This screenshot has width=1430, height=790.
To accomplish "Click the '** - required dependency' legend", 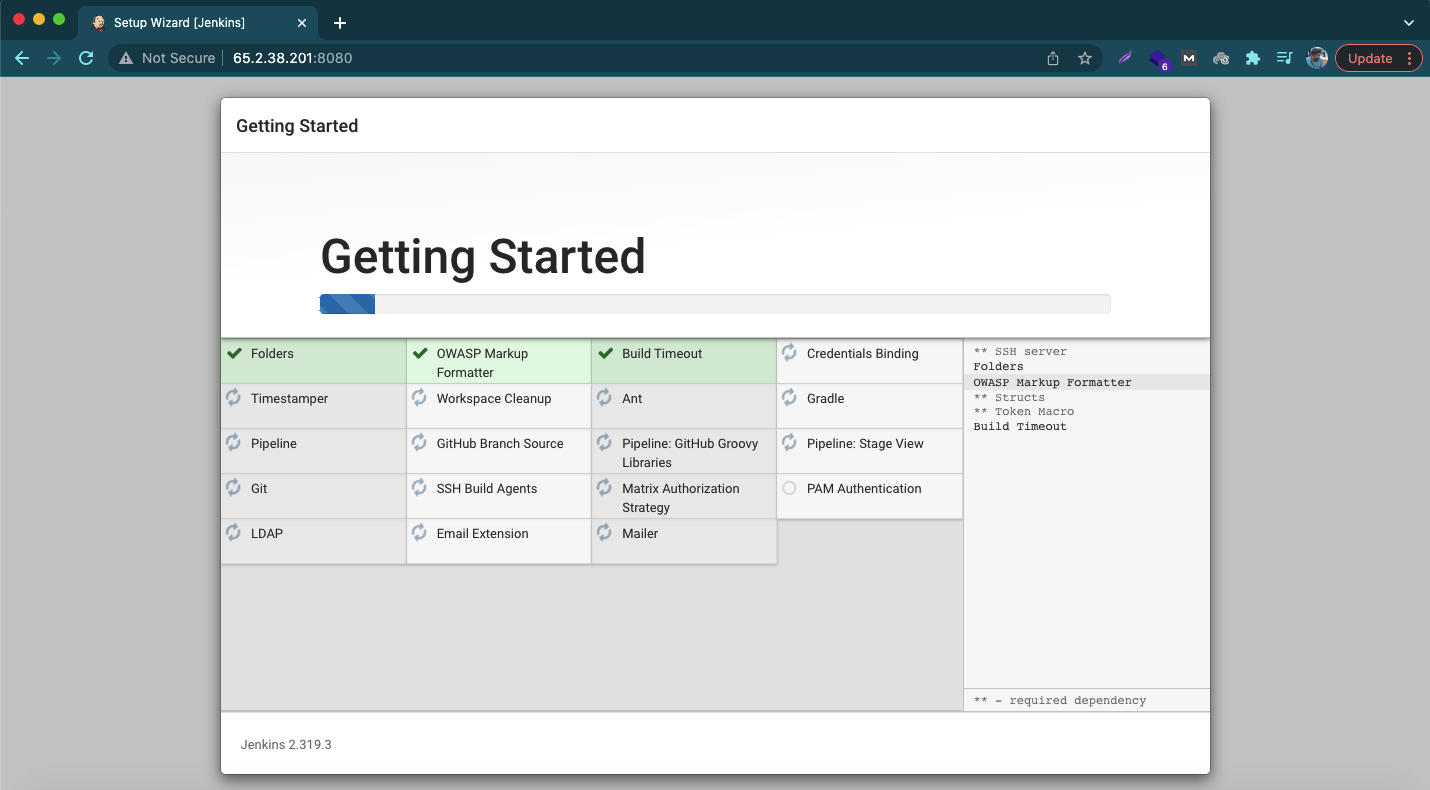I will 1060,700.
